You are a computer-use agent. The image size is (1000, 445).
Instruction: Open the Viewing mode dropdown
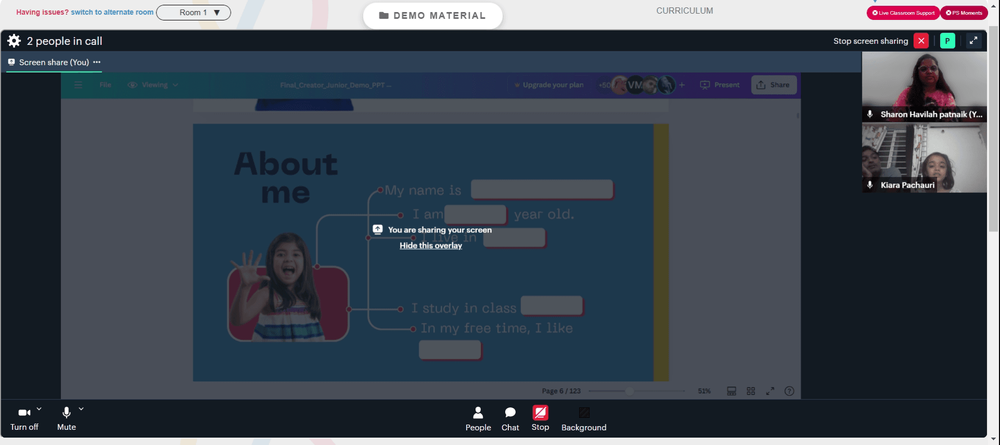pyautogui.click(x=153, y=85)
